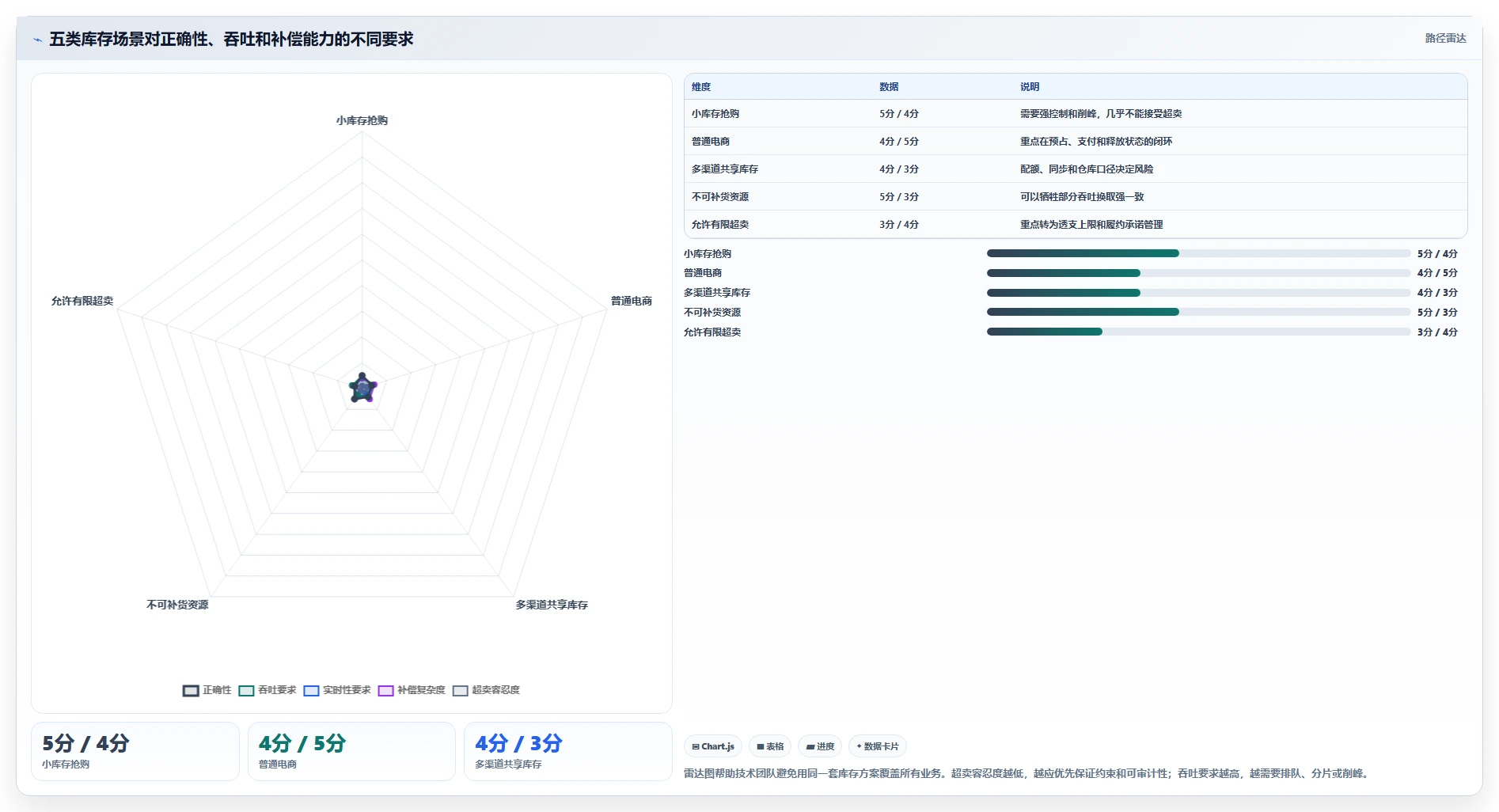Viewport: 1499px width, 812px height.
Task: Open the 4分 / 3分 多渠道共享库存 card
Action: click(x=567, y=751)
